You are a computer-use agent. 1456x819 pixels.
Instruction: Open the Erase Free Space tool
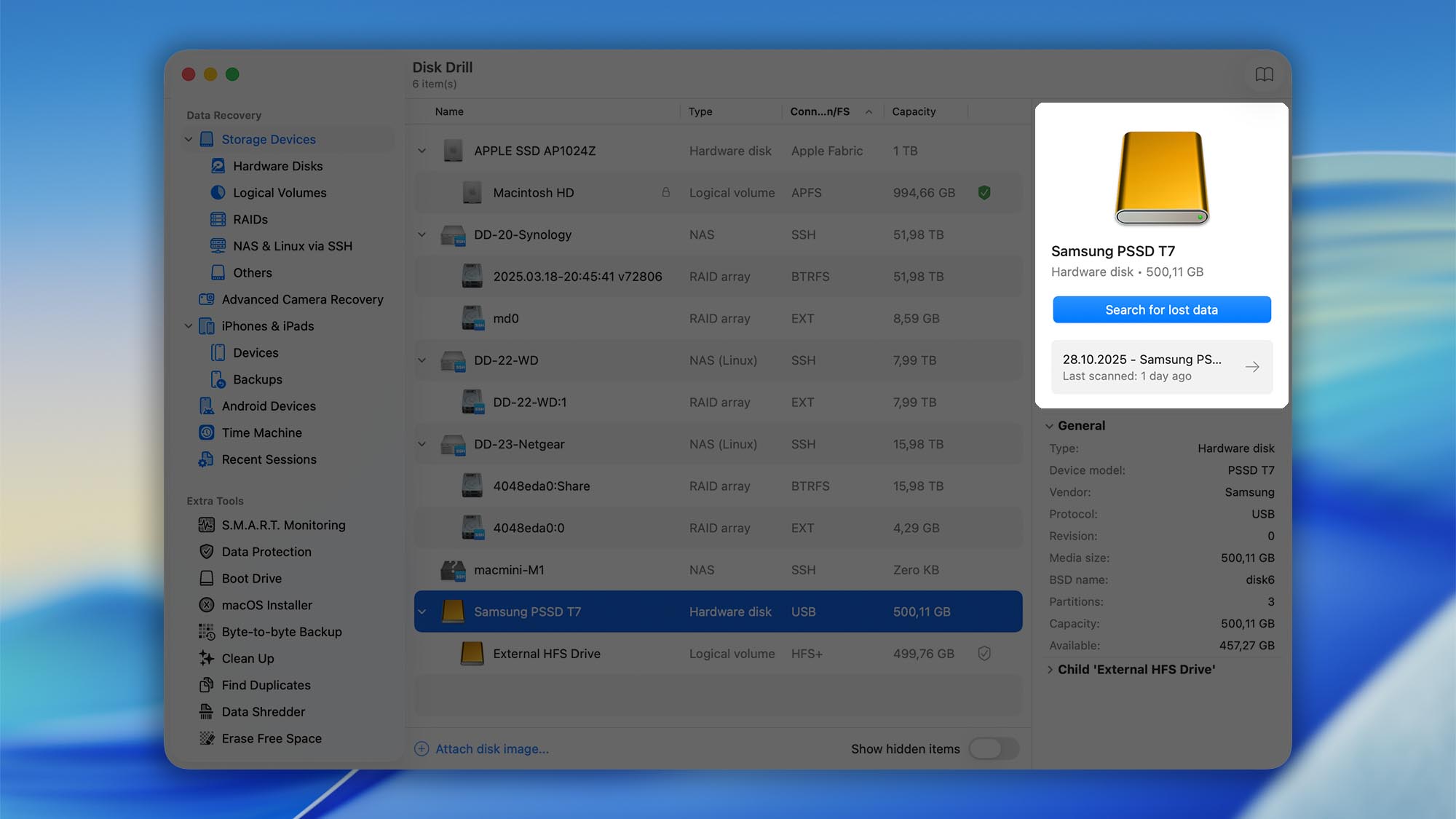(272, 738)
